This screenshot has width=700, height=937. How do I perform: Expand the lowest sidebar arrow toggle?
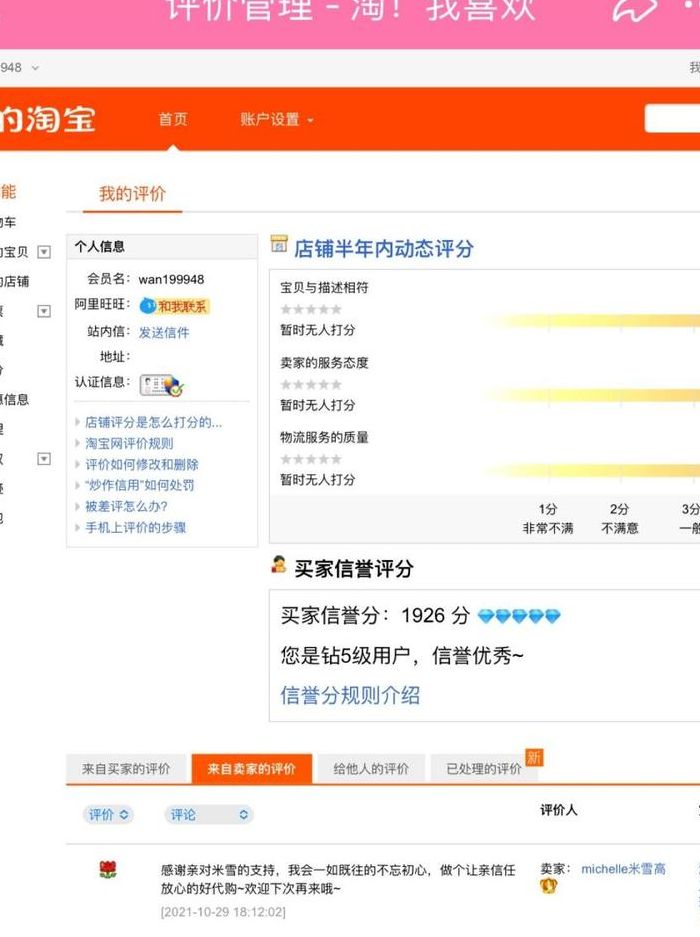[x=44, y=459]
